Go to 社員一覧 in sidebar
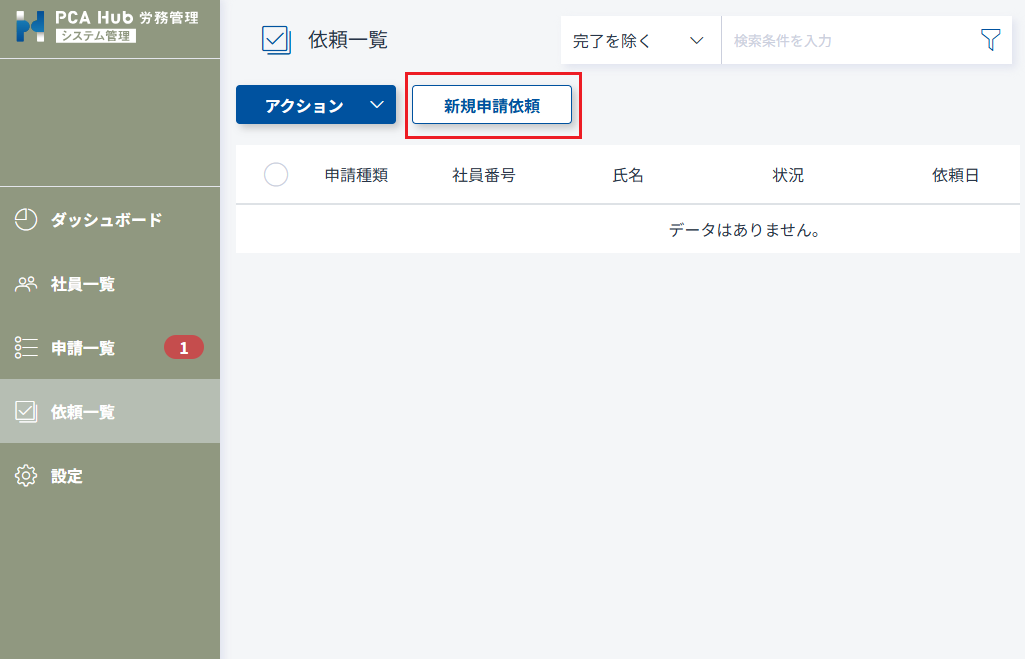Image resolution: width=1025 pixels, height=659 pixels. click(x=83, y=284)
